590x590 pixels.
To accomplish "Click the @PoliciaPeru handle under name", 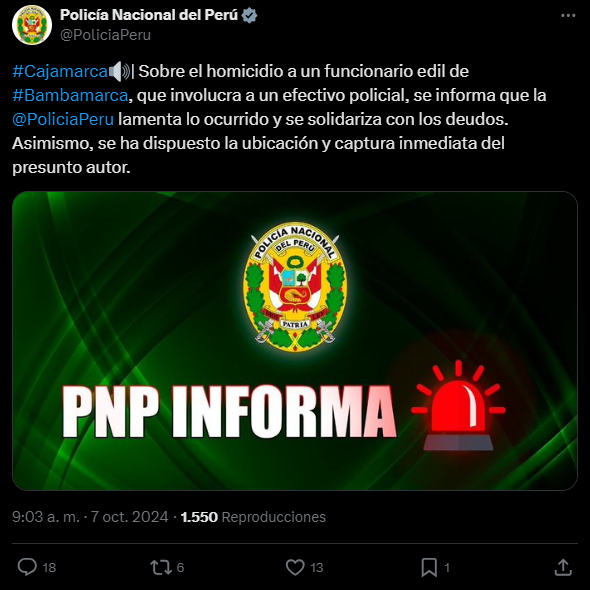I will 105,35.
